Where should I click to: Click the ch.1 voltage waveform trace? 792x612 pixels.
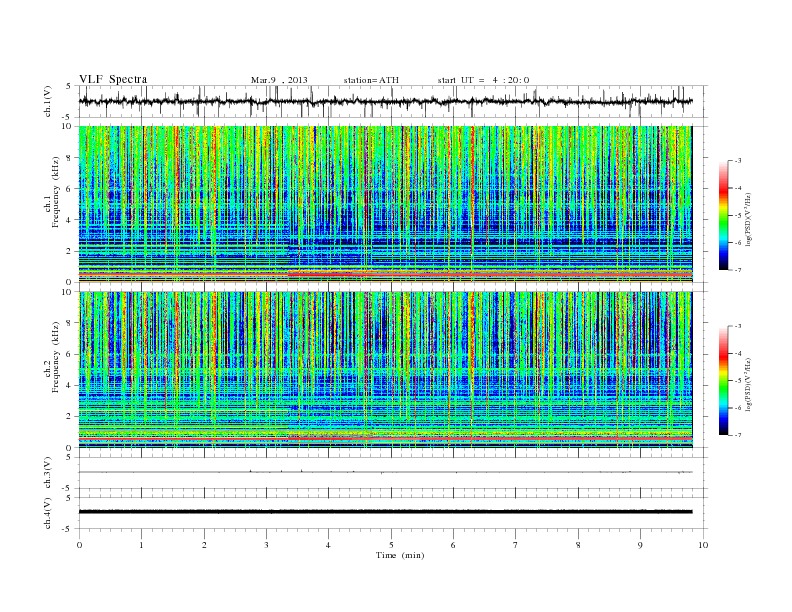tap(385, 101)
